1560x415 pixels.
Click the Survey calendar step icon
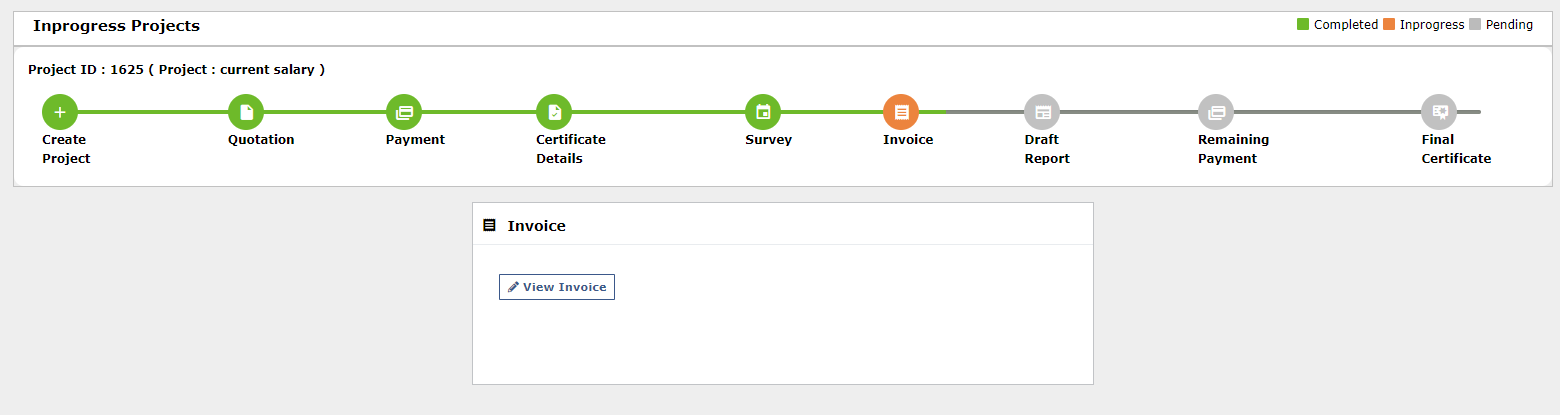[x=763, y=112]
